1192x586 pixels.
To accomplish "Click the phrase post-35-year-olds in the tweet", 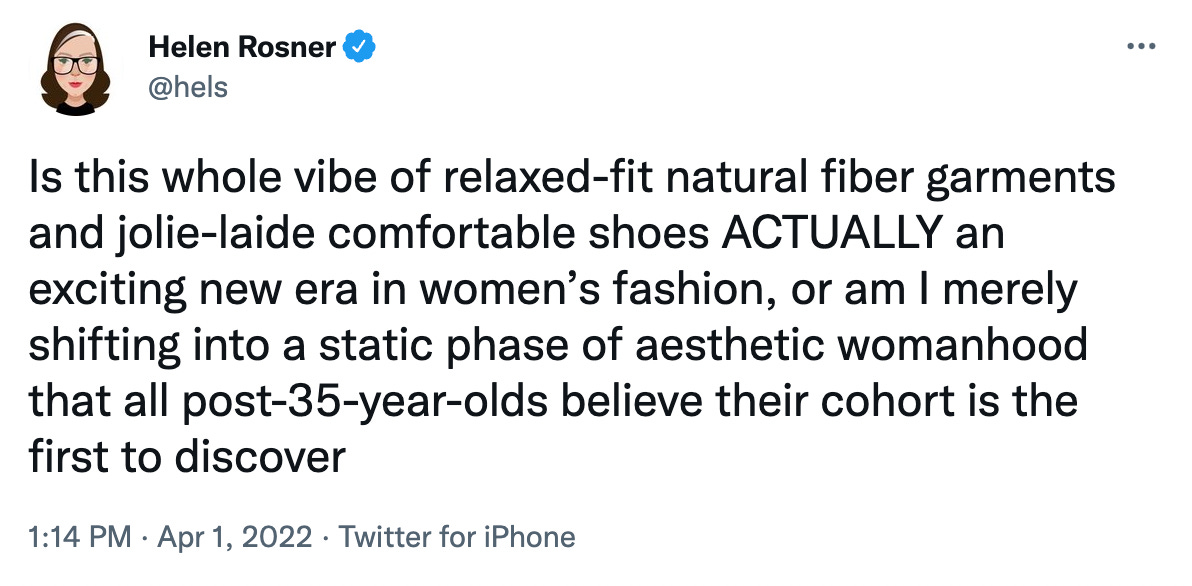I will [x=364, y=401].
